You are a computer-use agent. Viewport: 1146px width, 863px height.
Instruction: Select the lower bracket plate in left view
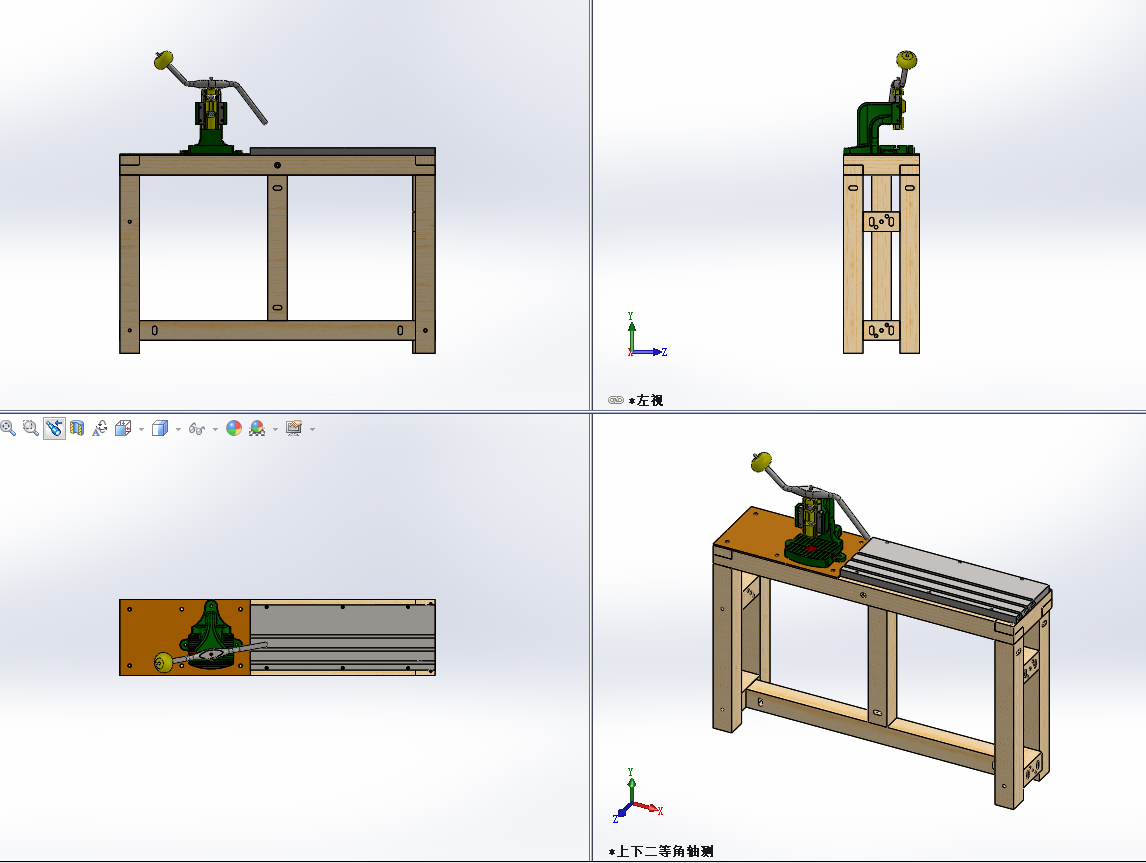(x=881, y=330)
